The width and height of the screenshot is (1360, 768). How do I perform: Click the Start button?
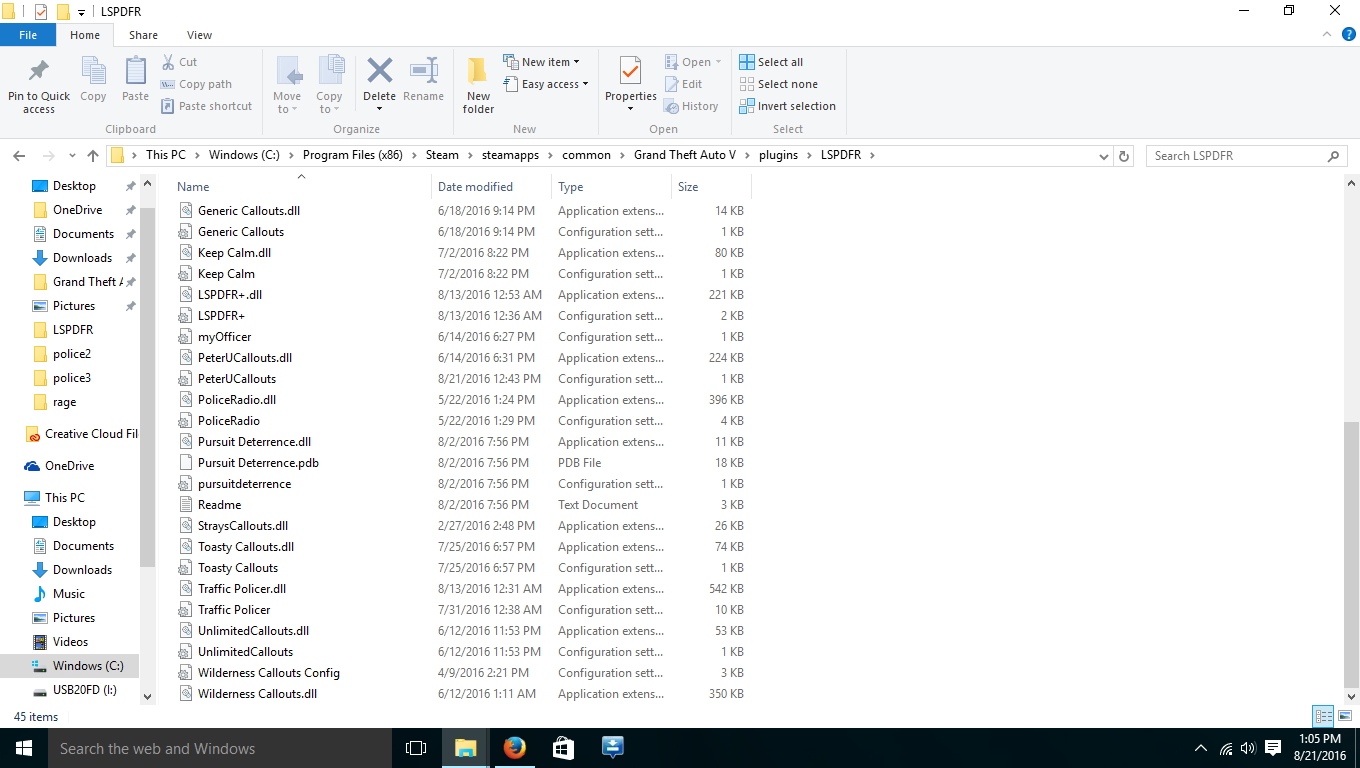24,748
